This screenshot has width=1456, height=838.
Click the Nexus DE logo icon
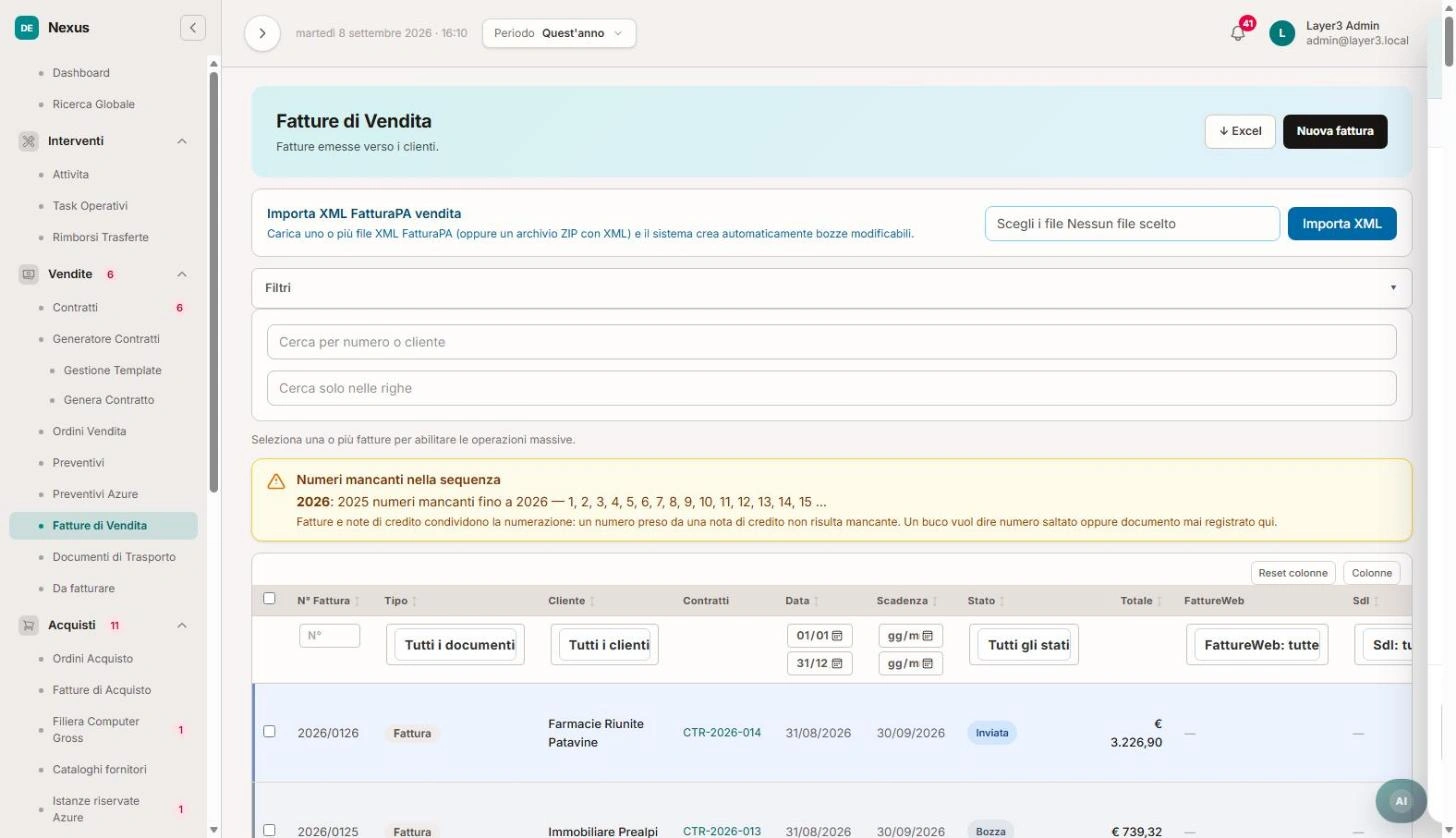point(27,28)
